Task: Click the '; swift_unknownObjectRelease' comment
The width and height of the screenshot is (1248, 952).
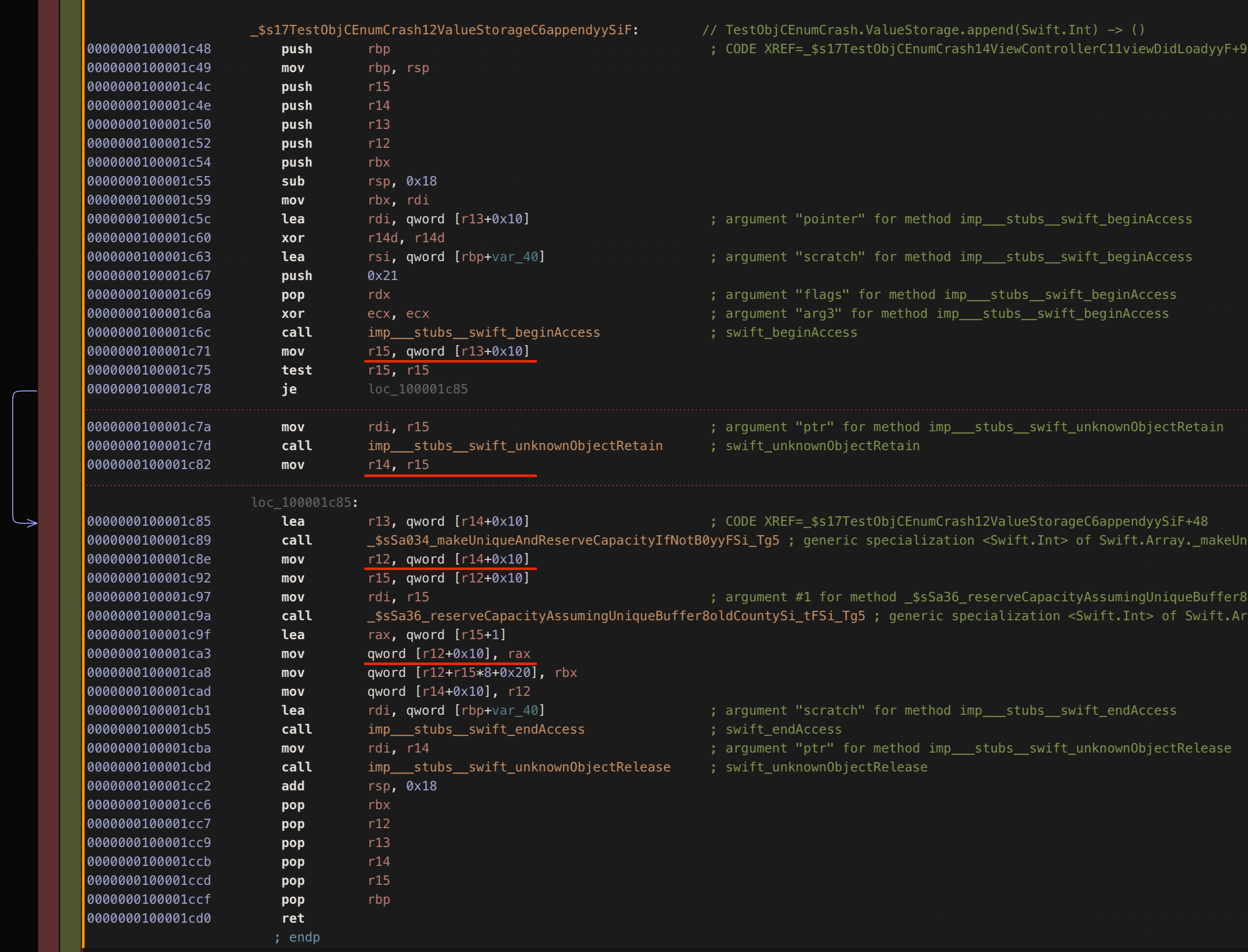Action: coord(819,766)
